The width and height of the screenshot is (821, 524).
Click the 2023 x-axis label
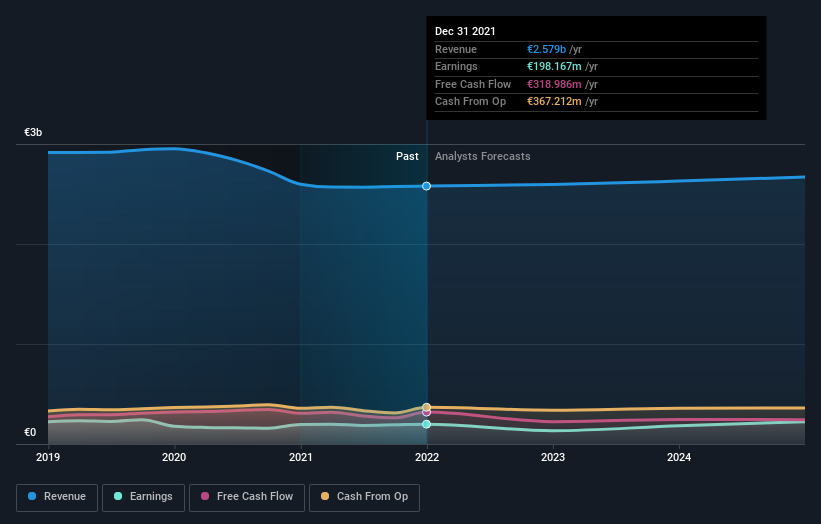click(x=553, y=458)
